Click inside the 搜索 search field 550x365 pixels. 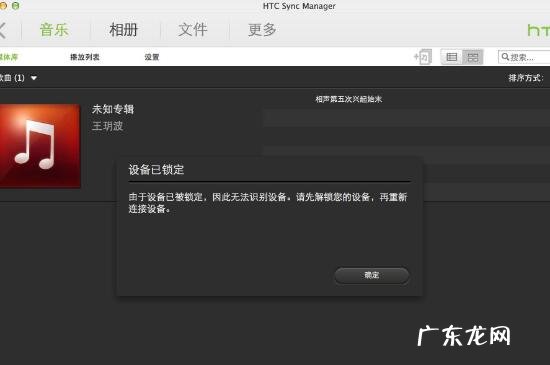tap(524, 57)
